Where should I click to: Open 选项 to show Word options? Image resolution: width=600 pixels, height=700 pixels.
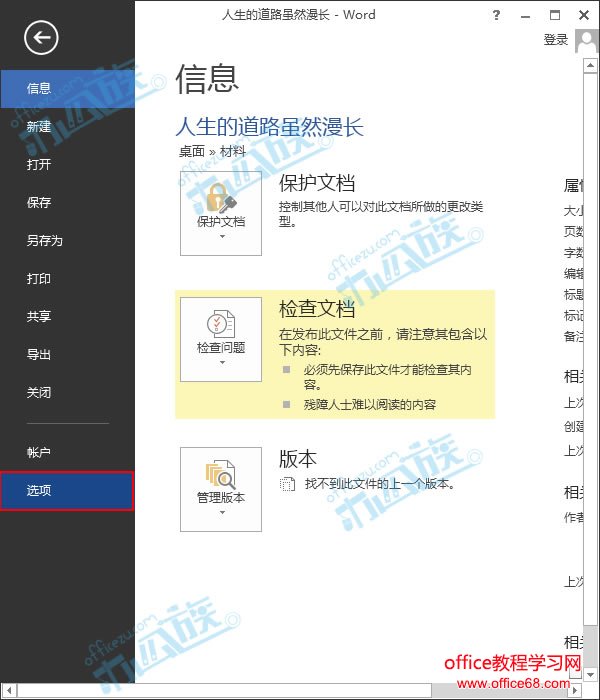coord(67,491)
